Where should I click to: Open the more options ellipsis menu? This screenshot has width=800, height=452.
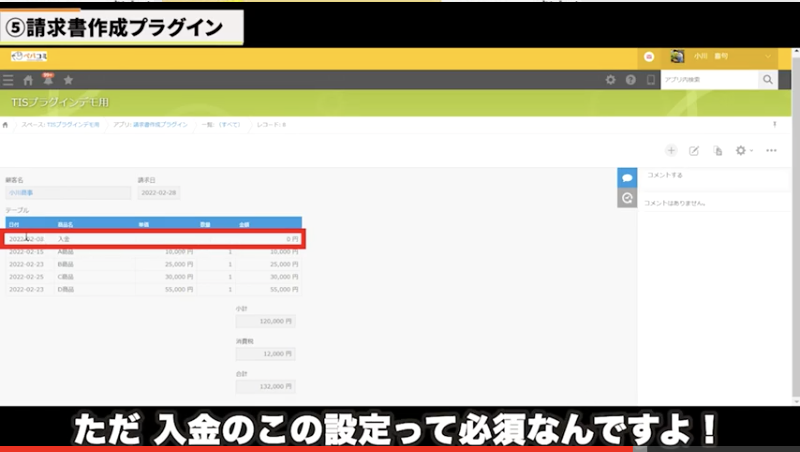[771, 151]
